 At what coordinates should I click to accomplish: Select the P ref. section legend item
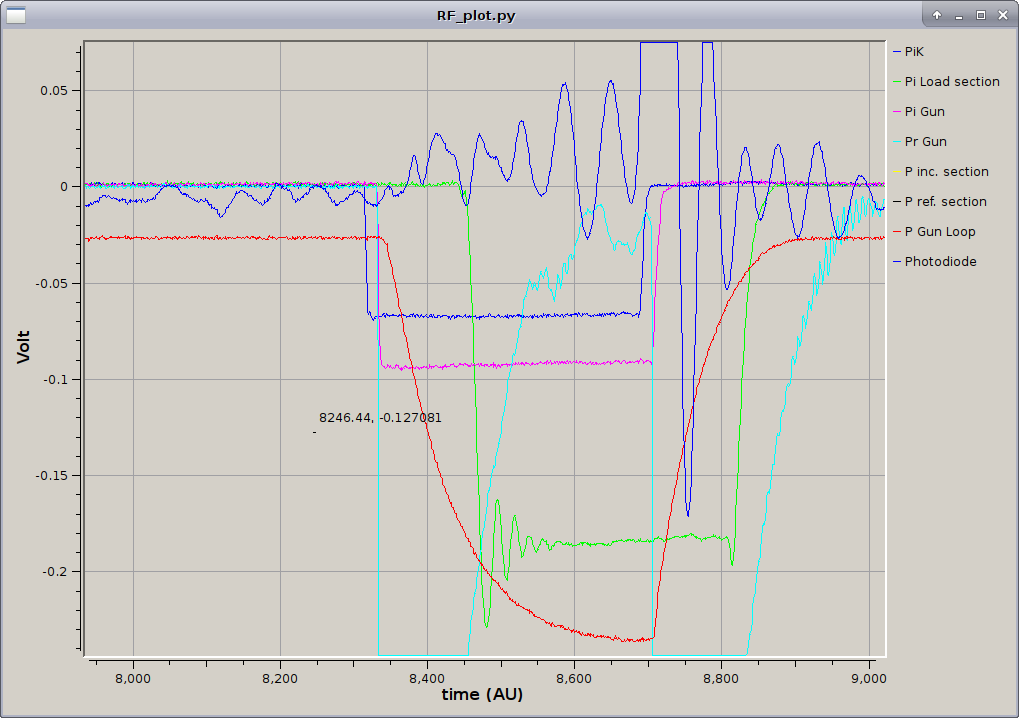click(x=945, y=202)
